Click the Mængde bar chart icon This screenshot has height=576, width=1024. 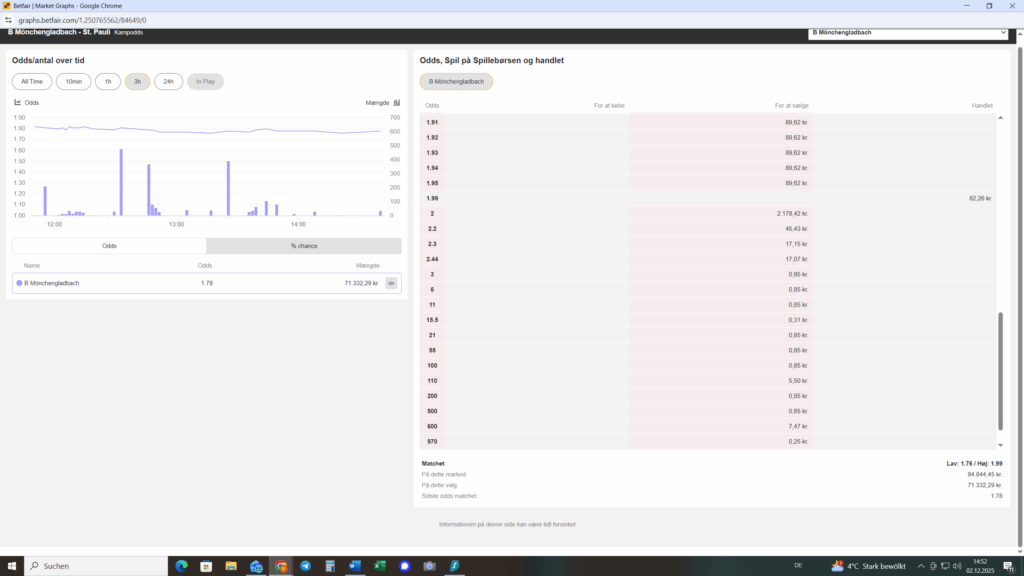pos(397,102)
